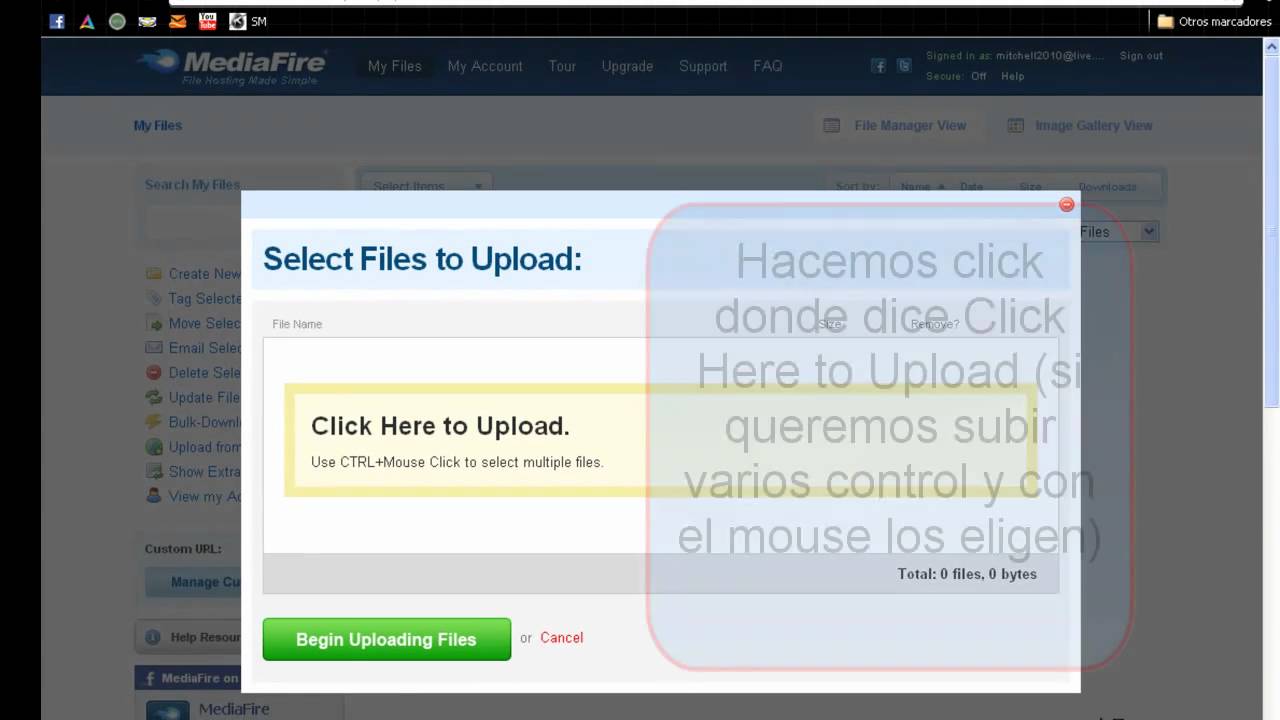Open the envelope-with-wings bookmark icon

(147, 21)
